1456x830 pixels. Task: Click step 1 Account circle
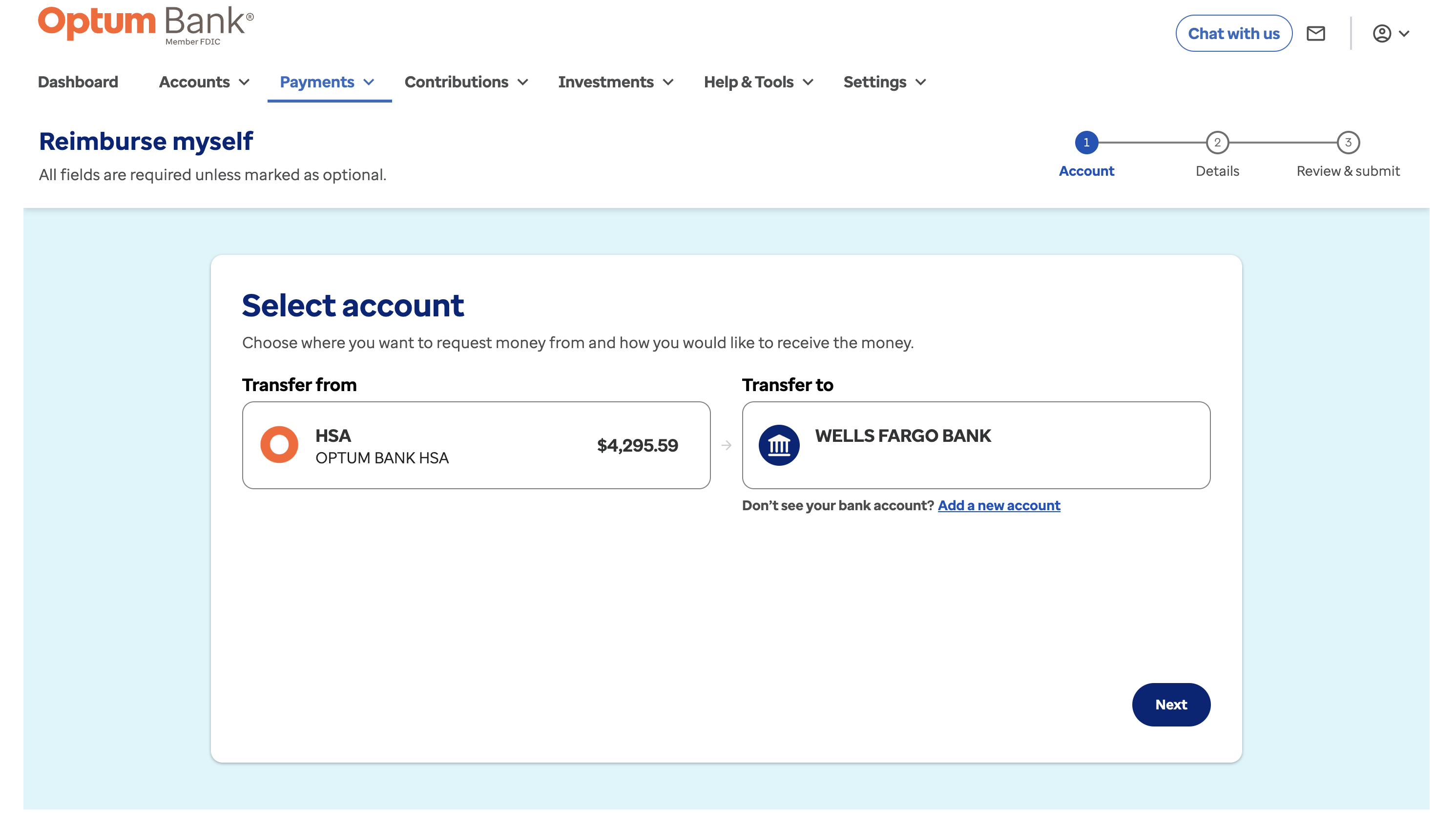[x=1086, y=143]
